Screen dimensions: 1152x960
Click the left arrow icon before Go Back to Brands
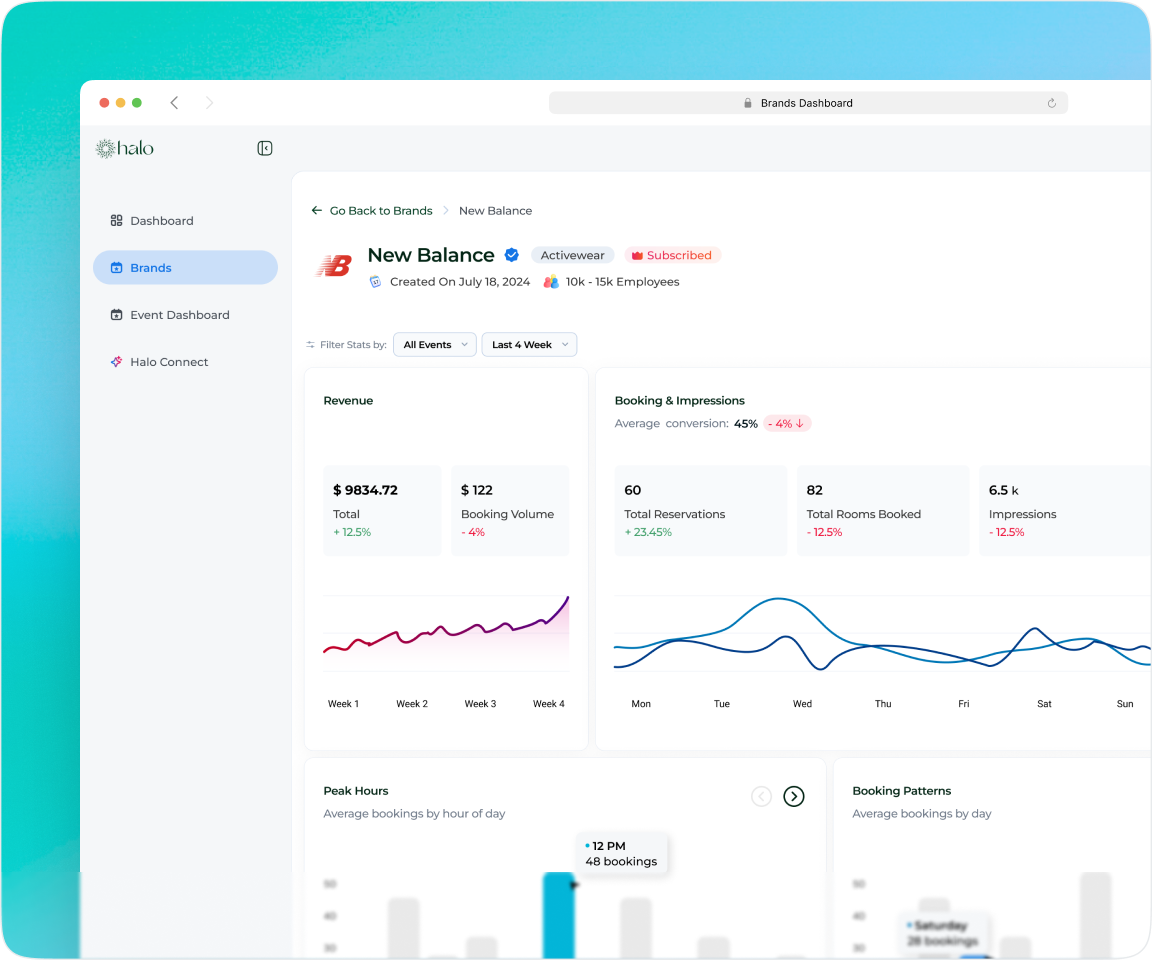pyautogui.click(x=317, y=210)
